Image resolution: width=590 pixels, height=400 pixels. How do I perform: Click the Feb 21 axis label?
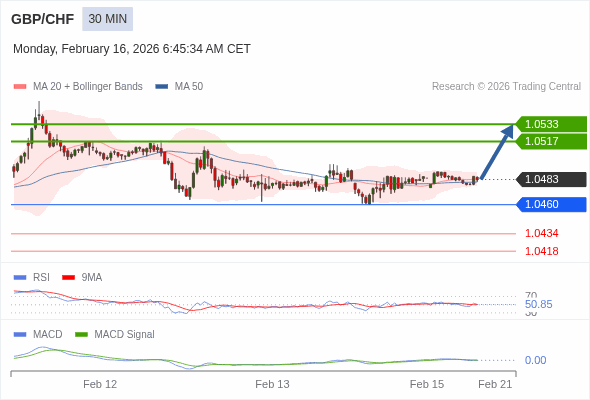click(495, 384)
